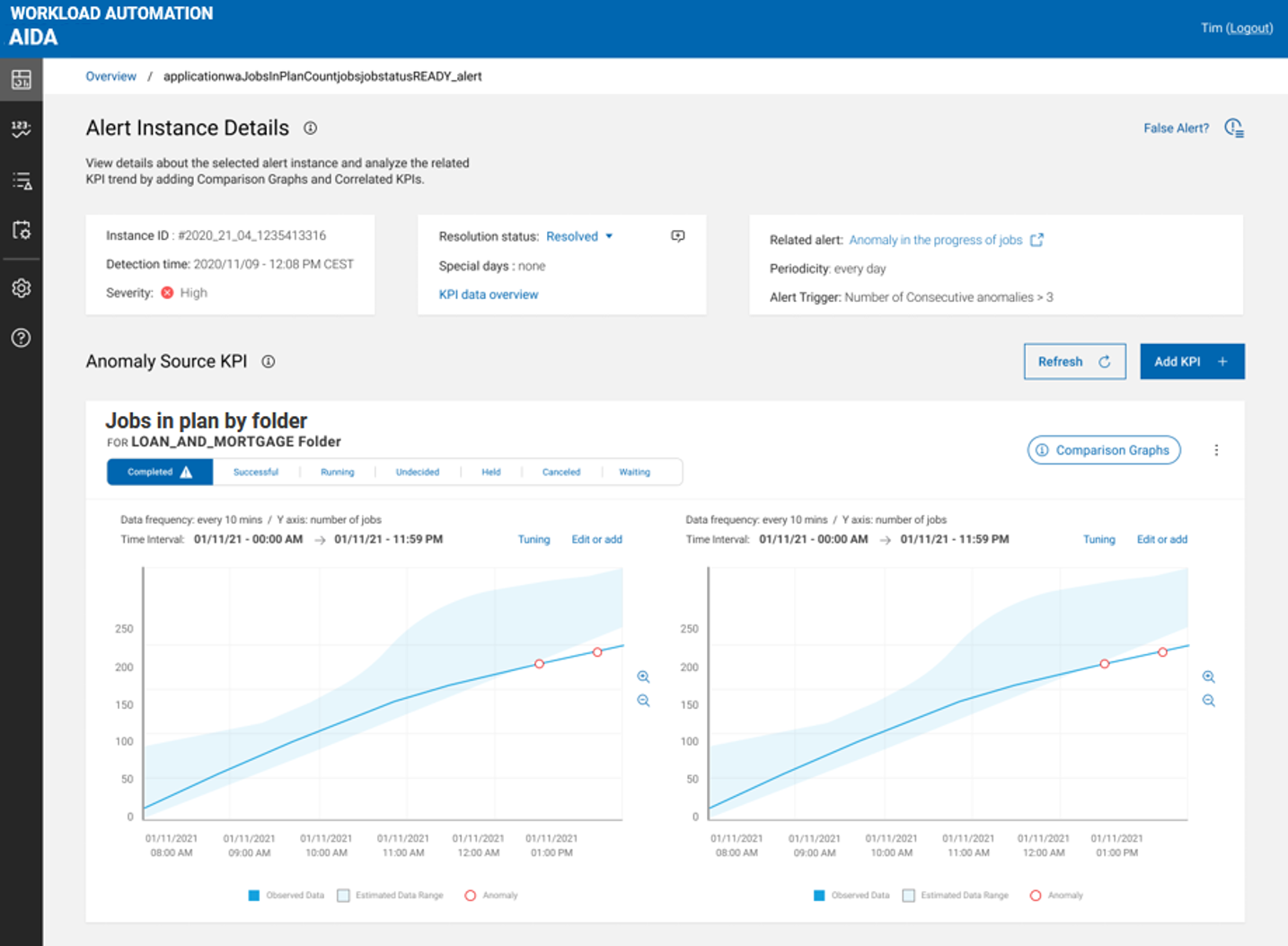This screenshot has height=946, width=1288.
Task: Open the resolution status comment icon
Action: coord(678,236)
